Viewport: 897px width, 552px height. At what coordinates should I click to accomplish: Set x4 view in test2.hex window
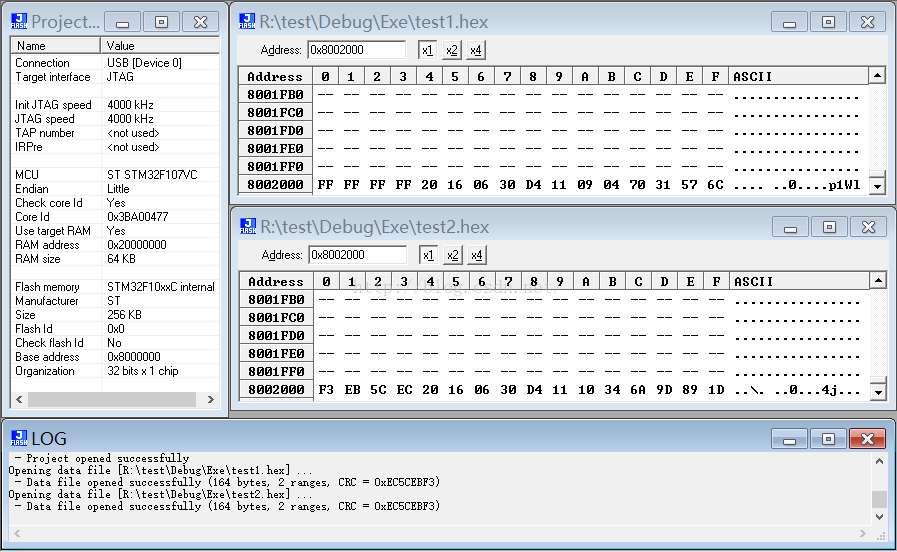pyautogui.click(x=477, y=255)
